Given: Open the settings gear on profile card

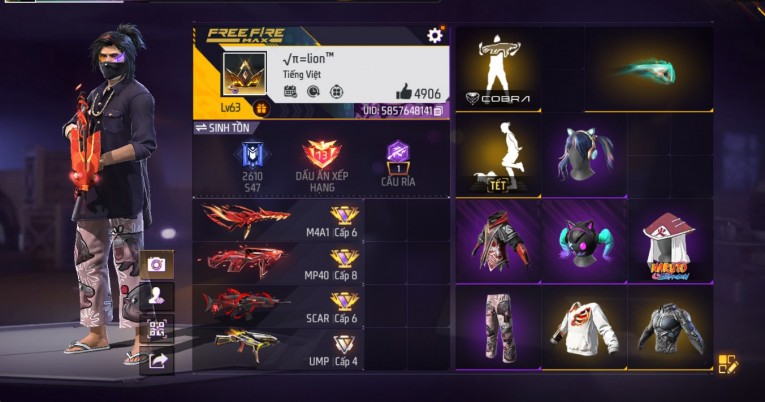Looking at the screenshot, I should [x=434, y=35].
